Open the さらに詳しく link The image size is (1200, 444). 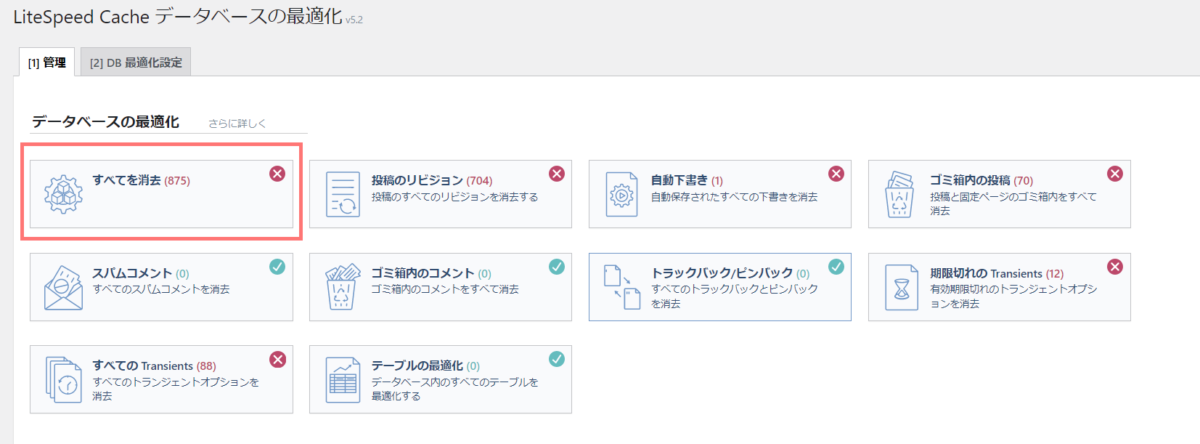pyautogui.click(x=238, y=125)
